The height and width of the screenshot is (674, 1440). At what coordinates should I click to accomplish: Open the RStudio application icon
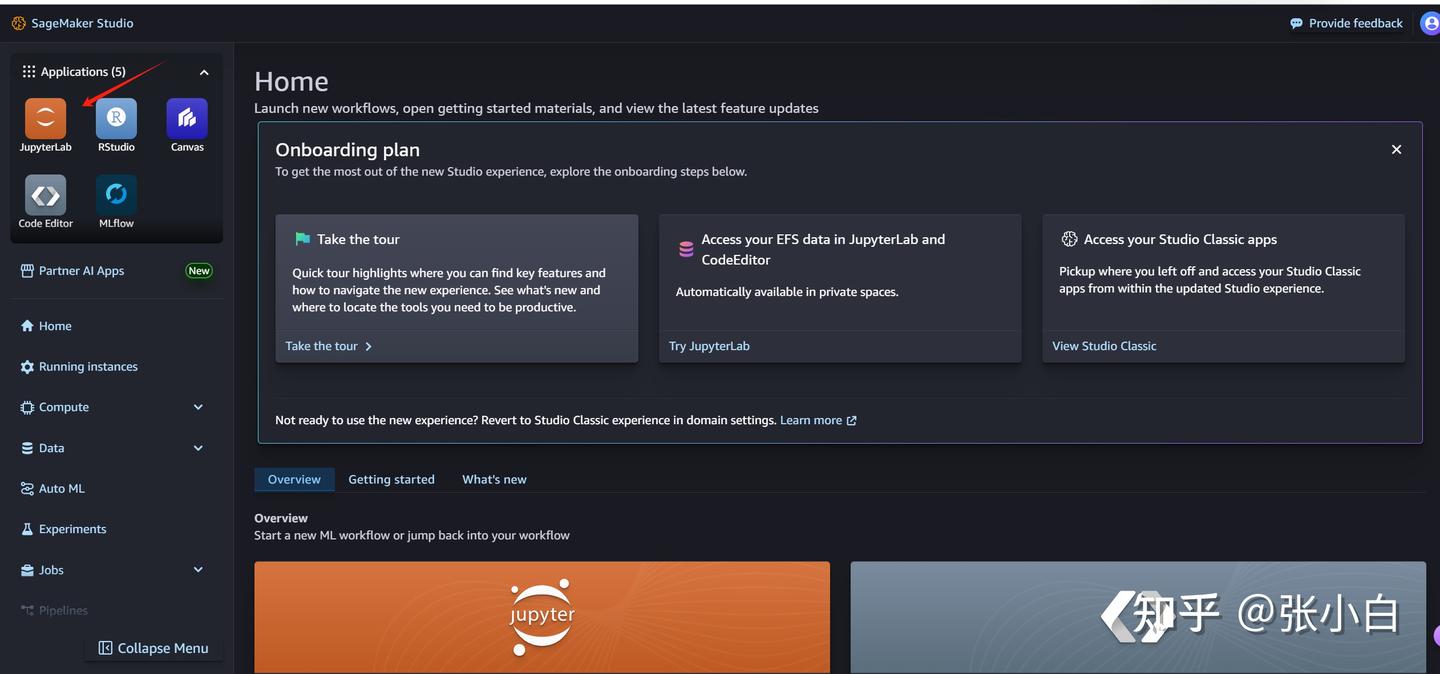(116, 119)
